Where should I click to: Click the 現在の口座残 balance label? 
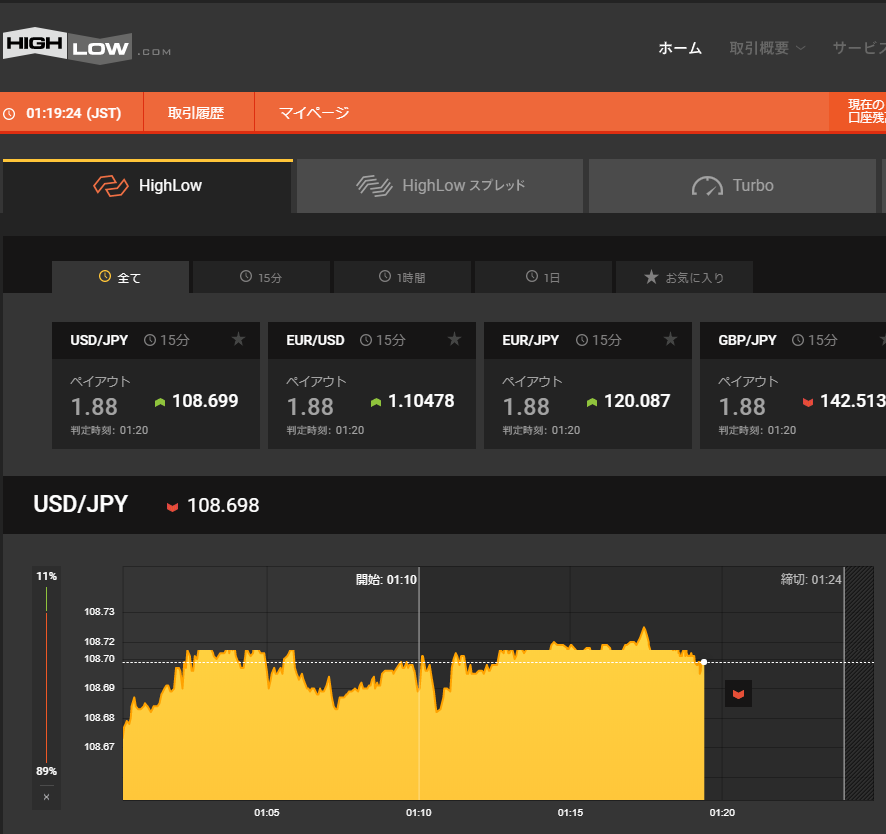point(867,111)
